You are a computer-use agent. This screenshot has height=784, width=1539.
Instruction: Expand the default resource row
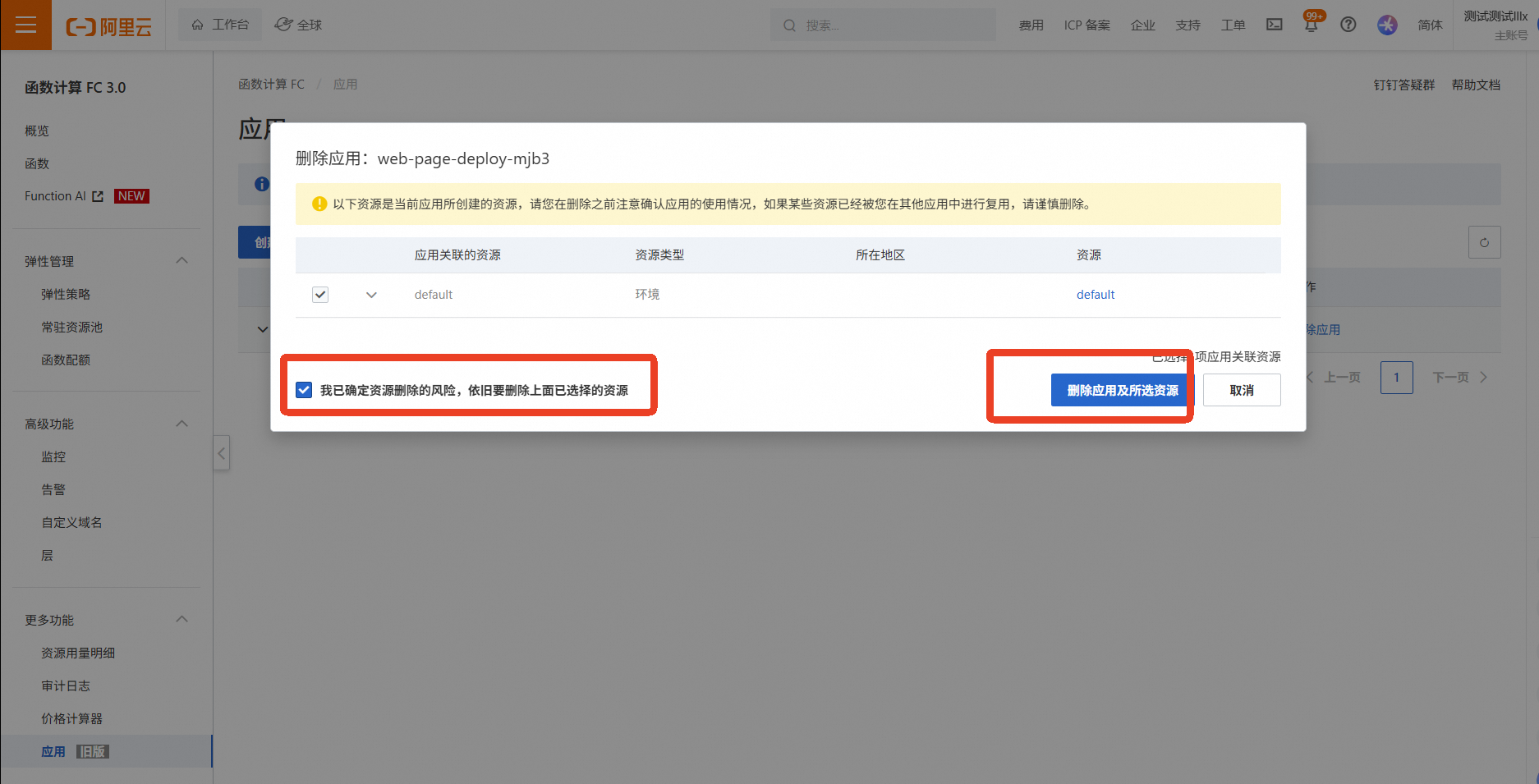click(371, 295)
